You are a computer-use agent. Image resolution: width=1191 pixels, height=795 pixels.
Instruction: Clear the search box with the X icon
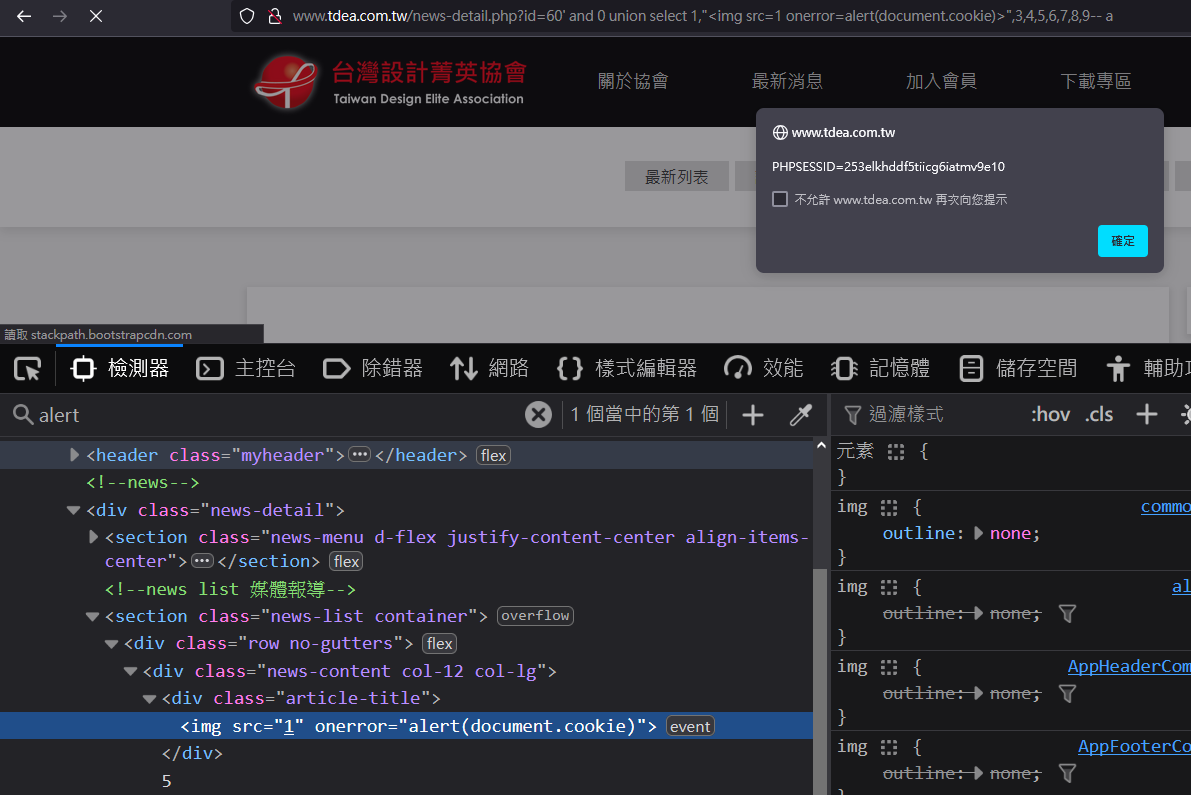click(538, 415)
